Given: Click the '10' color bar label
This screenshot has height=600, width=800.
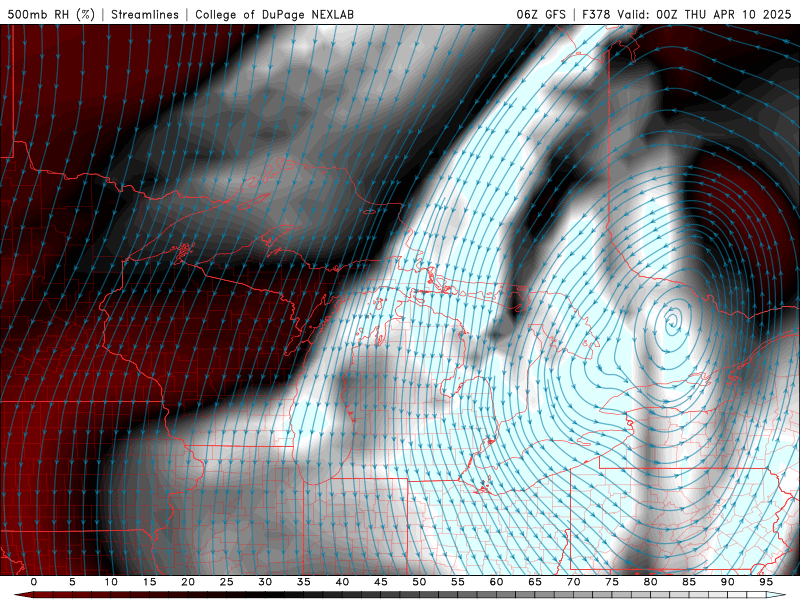Looking at the screenshot, I should click(x=111, y=582).
